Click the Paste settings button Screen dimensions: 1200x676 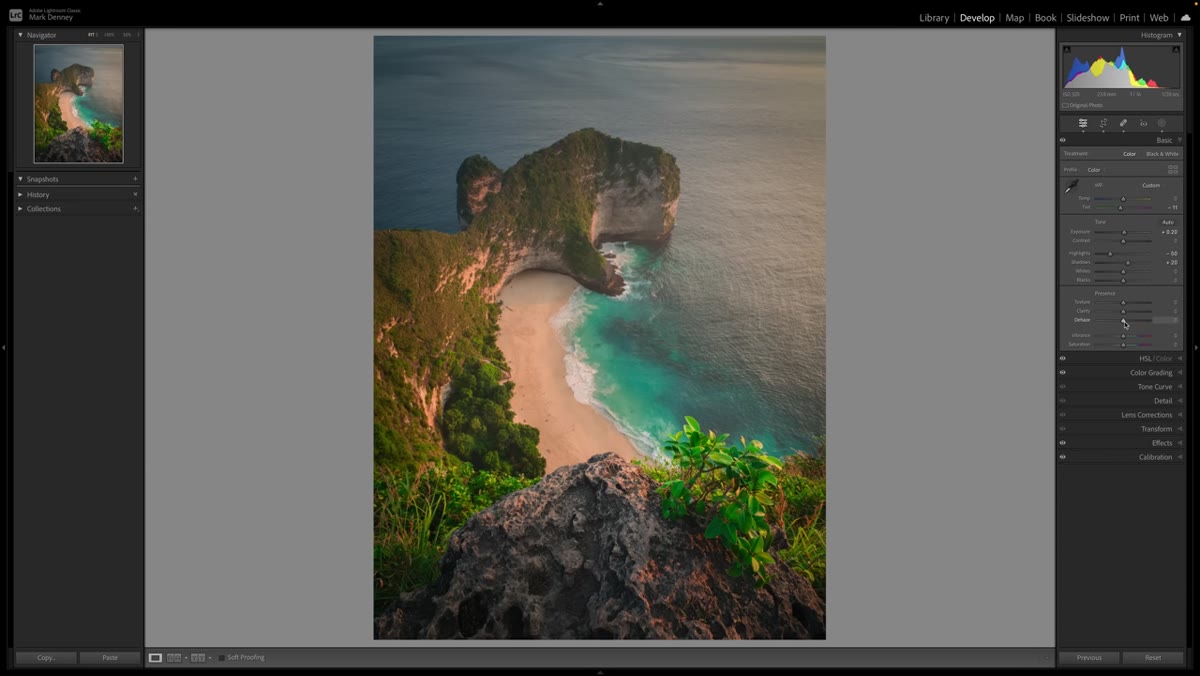pos(110,658)
